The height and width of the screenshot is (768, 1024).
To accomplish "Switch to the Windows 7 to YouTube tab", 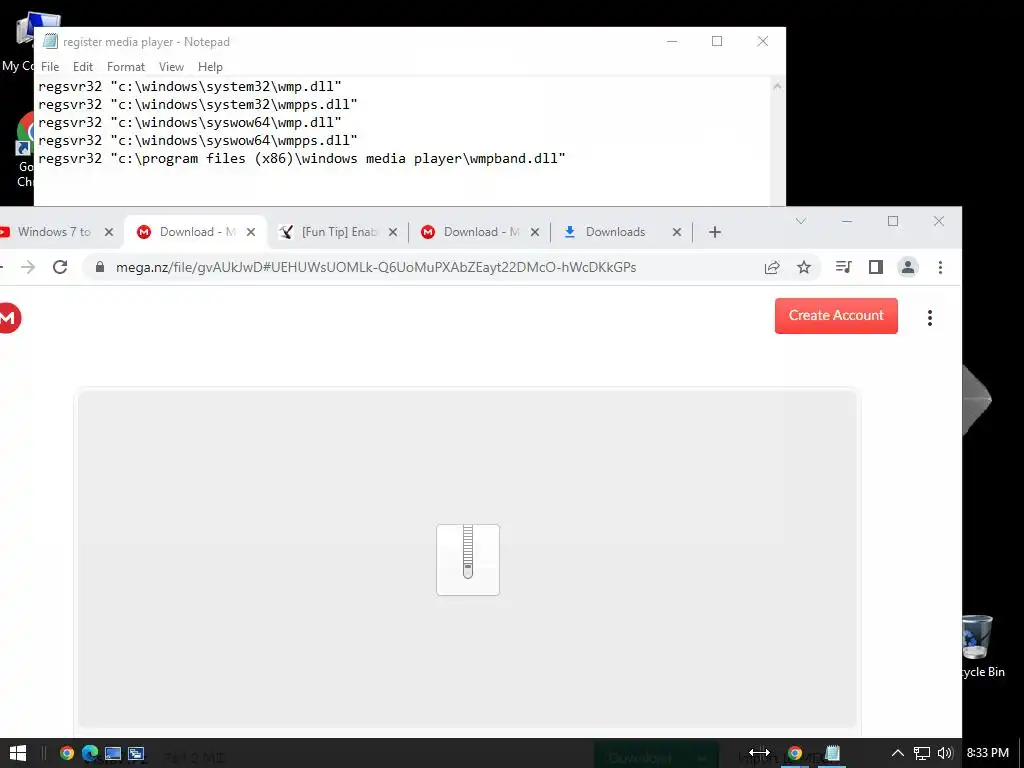I will (x=54, y=232).
